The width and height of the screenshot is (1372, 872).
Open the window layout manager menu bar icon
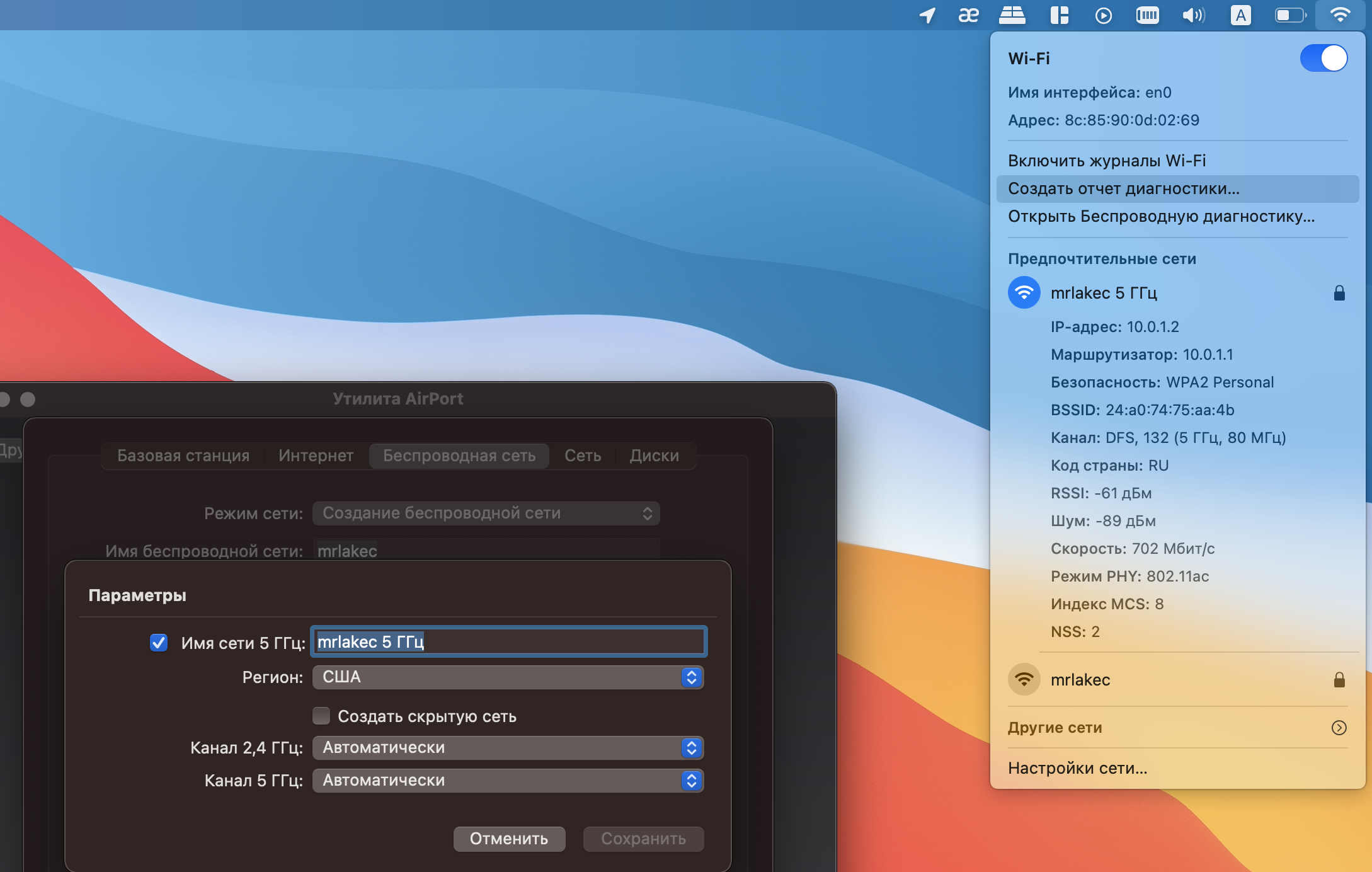pos(1060,15)
